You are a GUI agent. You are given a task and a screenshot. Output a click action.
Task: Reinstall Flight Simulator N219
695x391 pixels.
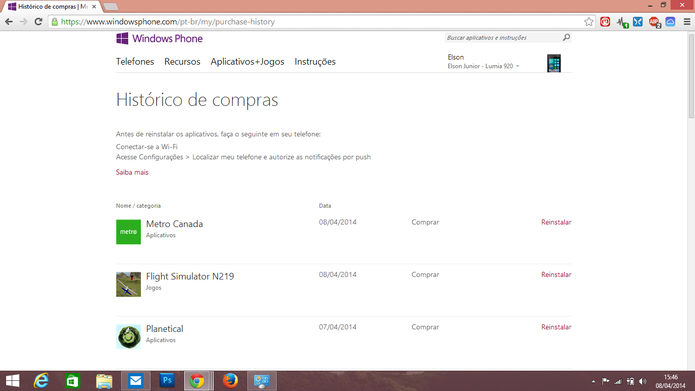tap(556, 274)
